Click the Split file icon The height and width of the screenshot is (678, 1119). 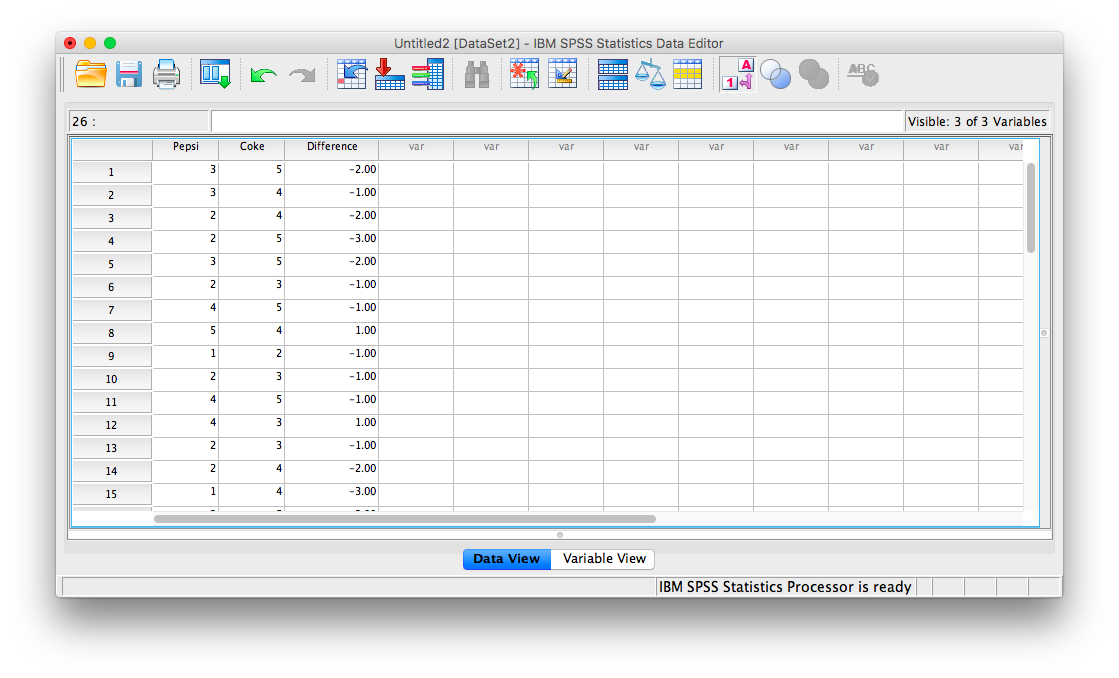(612, 75)
